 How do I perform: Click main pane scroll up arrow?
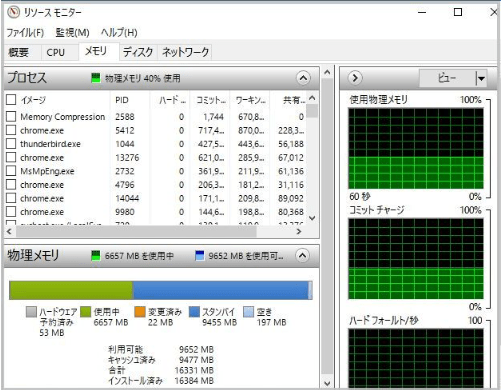[327, 72]
